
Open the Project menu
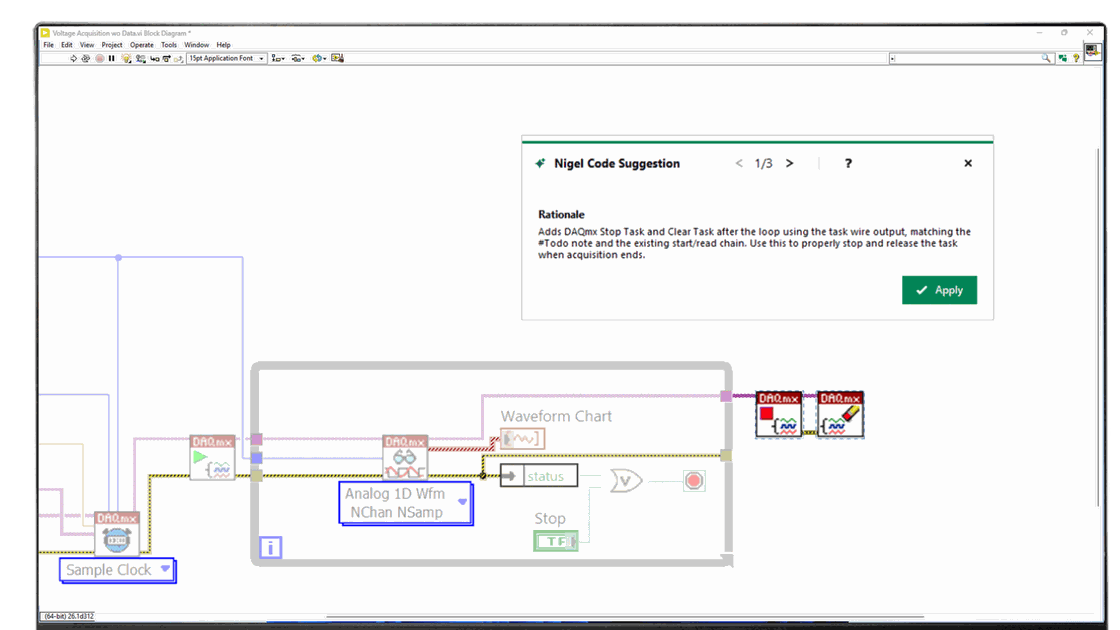[x=112, y=45]
